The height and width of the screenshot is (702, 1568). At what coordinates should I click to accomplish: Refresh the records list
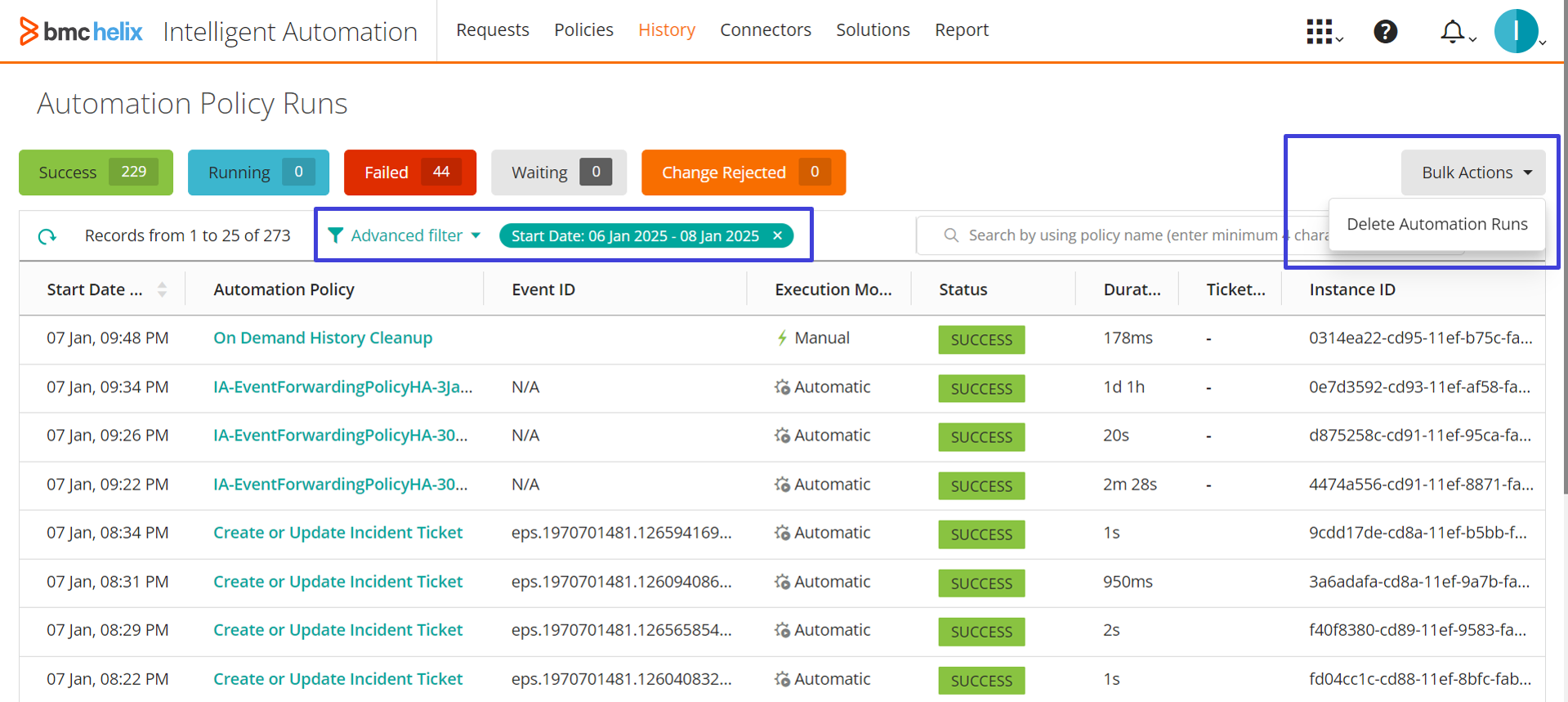pyautogui.click(x=47, y=236)
